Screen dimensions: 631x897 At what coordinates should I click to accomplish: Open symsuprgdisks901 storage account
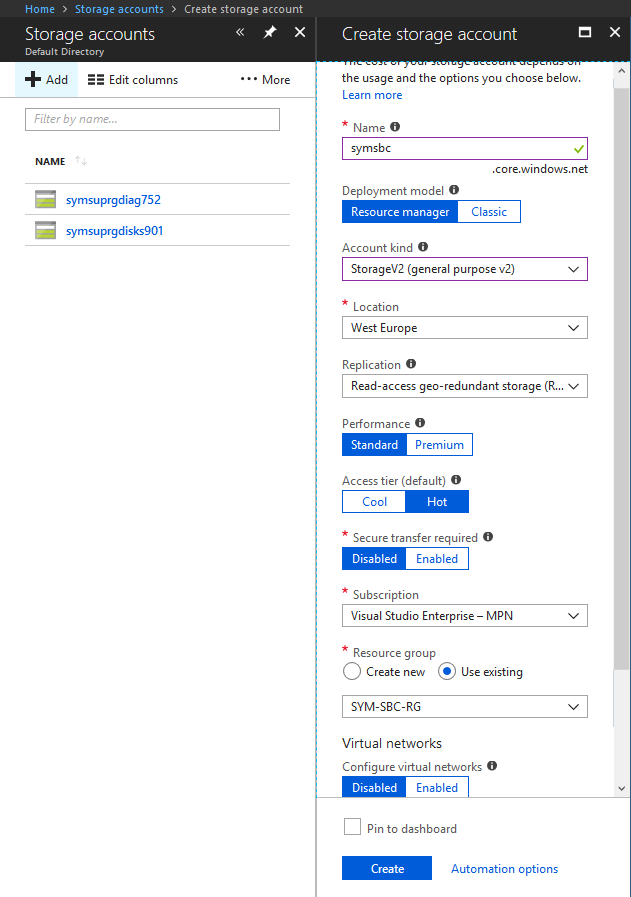(114, 231)
